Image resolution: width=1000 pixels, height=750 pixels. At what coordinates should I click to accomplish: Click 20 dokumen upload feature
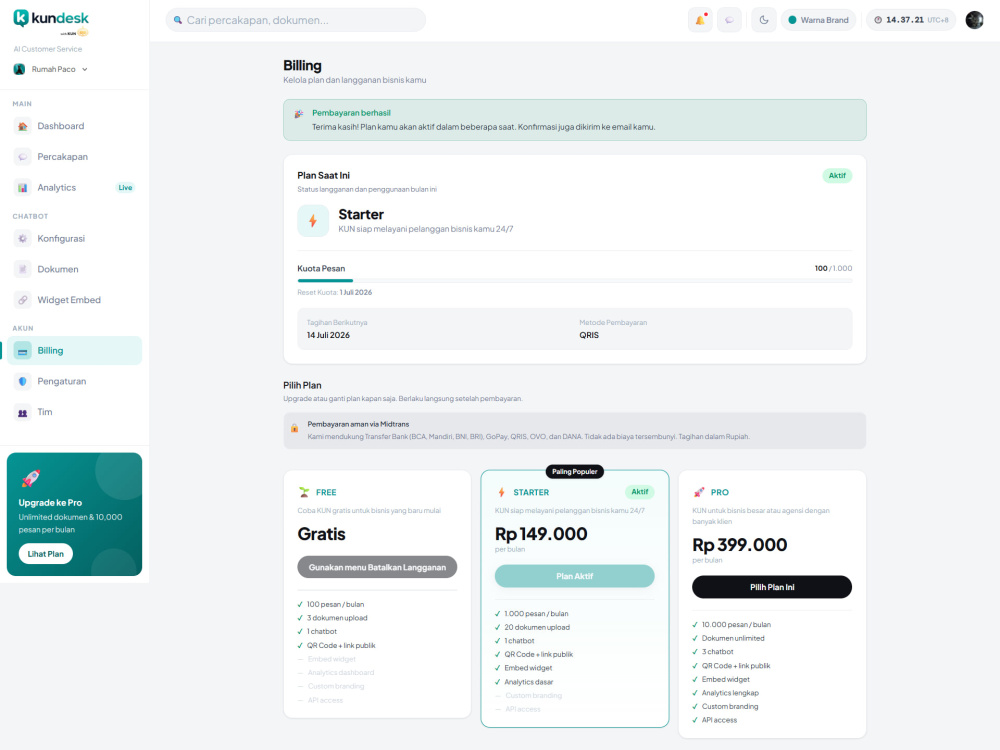[537, 627]
